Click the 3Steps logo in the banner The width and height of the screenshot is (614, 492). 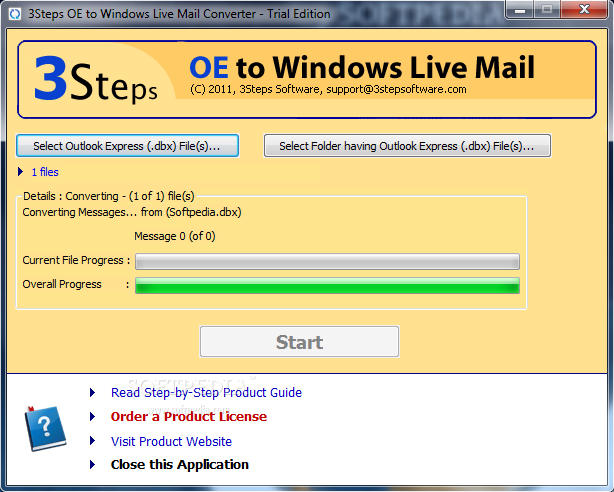[96, 79]
